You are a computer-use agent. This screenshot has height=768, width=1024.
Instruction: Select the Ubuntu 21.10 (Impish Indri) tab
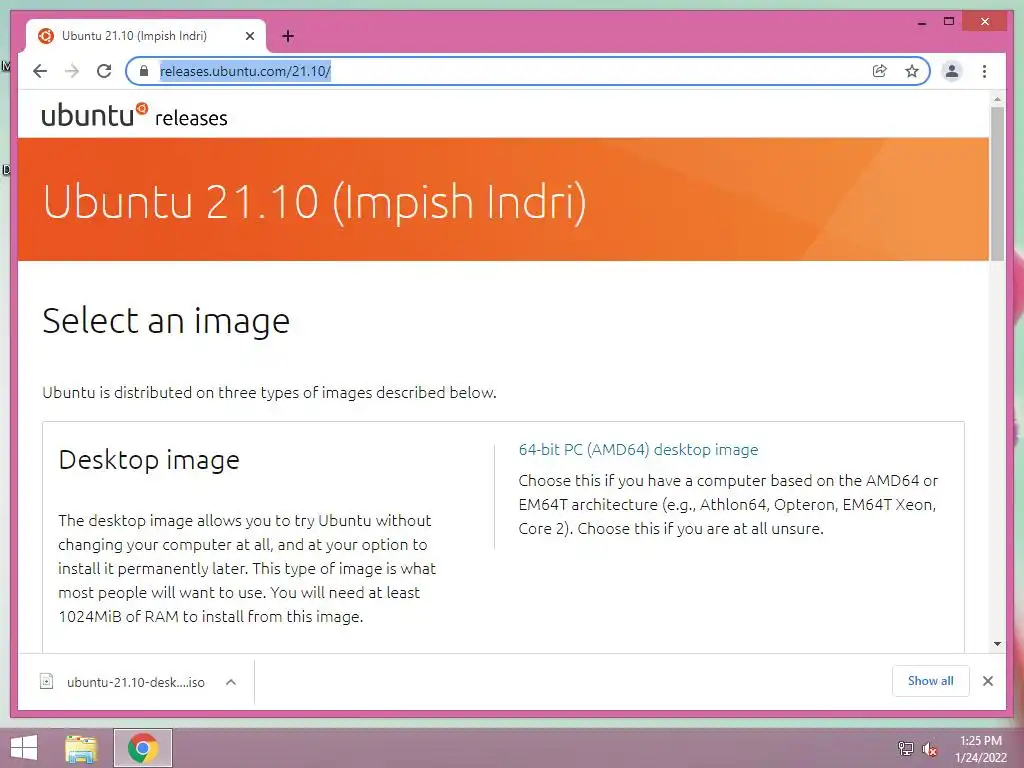click(x=146, y=36)
